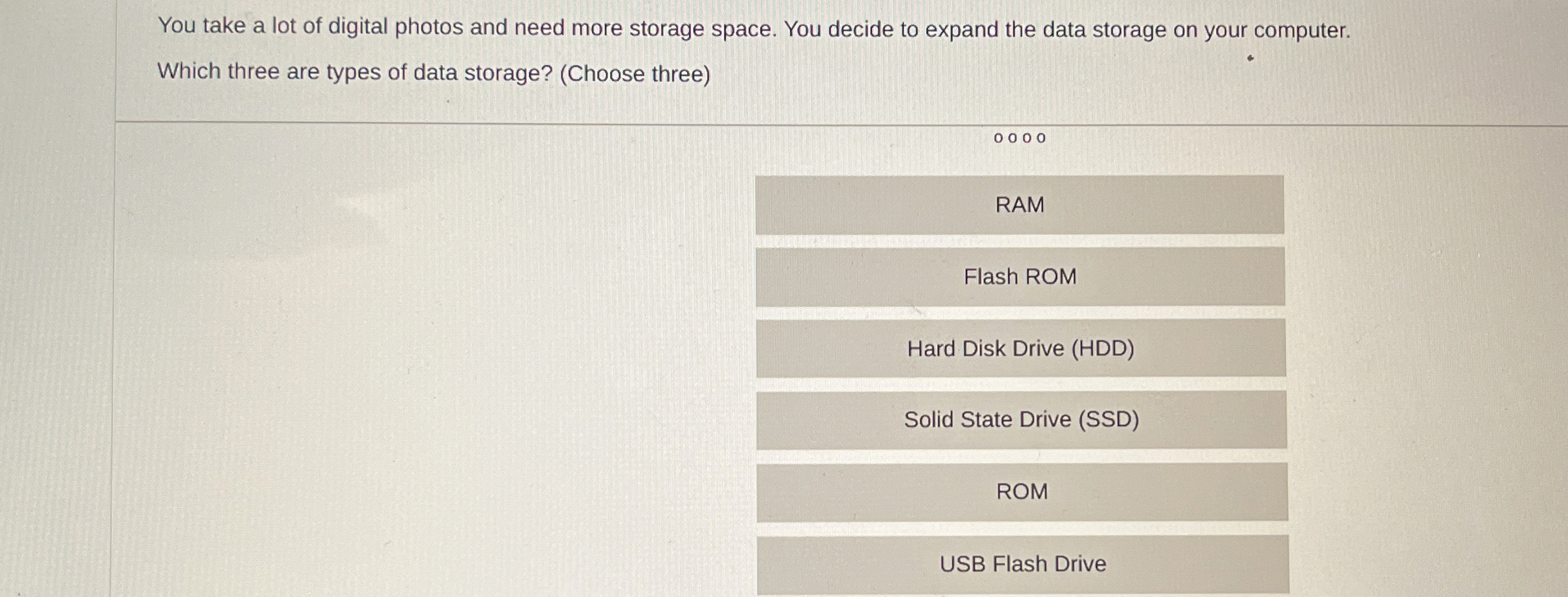The height and width of the screenshot is (597, 1568).
Task: Click the 'Choose three' instruction line
Action: click(433, 73)
